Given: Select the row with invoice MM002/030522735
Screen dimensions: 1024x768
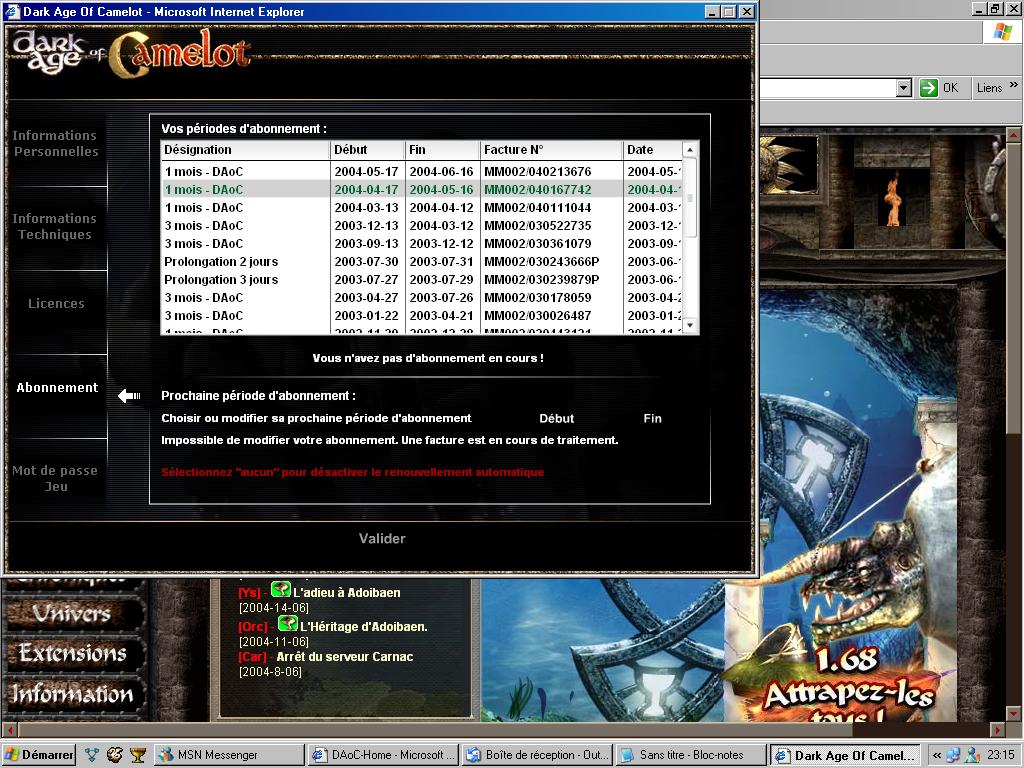Looking at the screenshot, I should click(x=422, y=225).
